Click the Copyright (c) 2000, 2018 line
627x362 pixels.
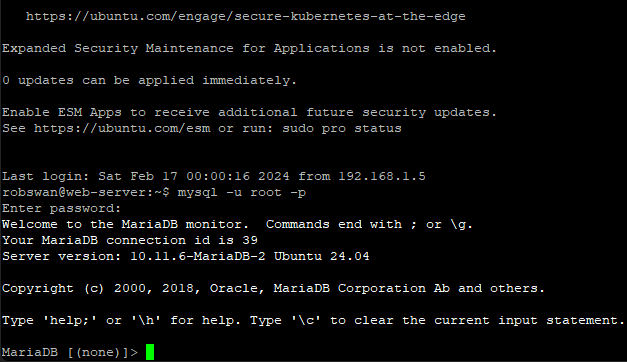274,288
